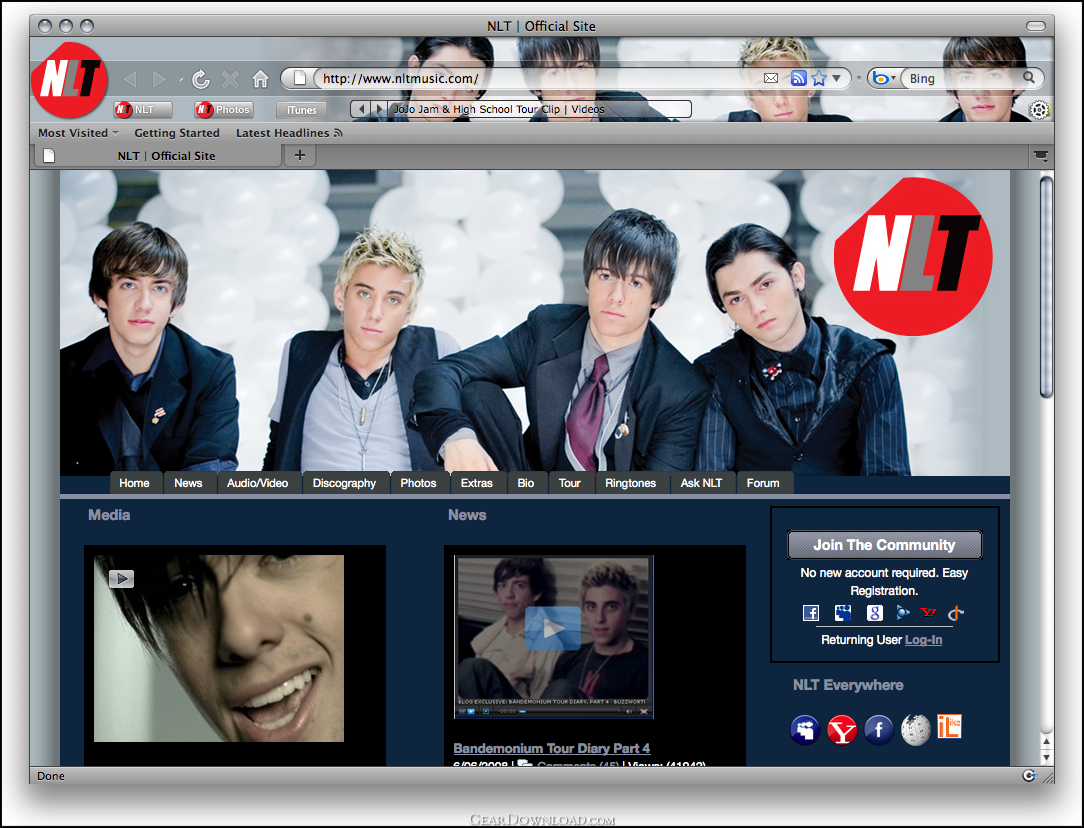Click the scrollbar down arrow
The height and width of the screenshot is (828, 1084).
[x=1046, y=758]
